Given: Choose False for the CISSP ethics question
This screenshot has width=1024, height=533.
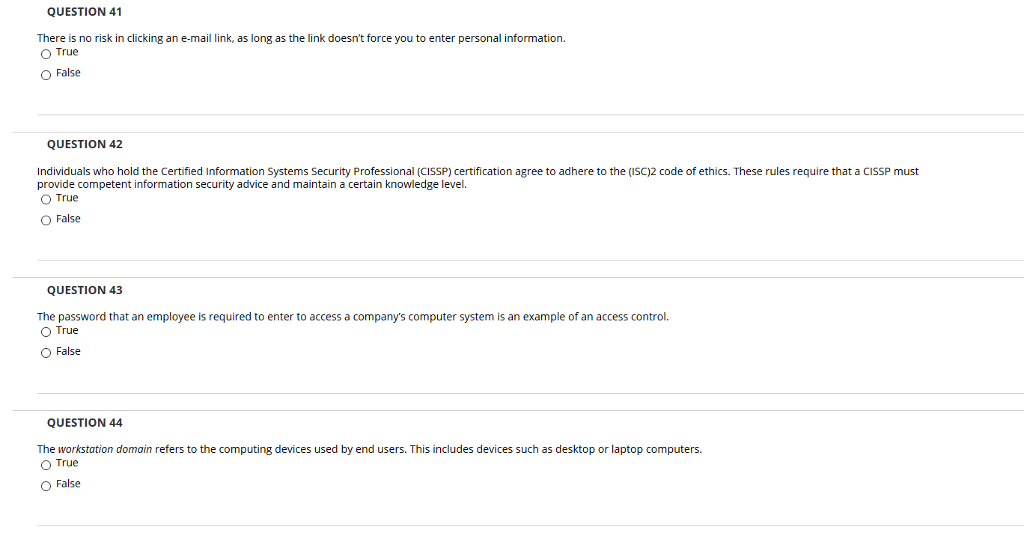Looking at the screenshot, I should point(46,221).
